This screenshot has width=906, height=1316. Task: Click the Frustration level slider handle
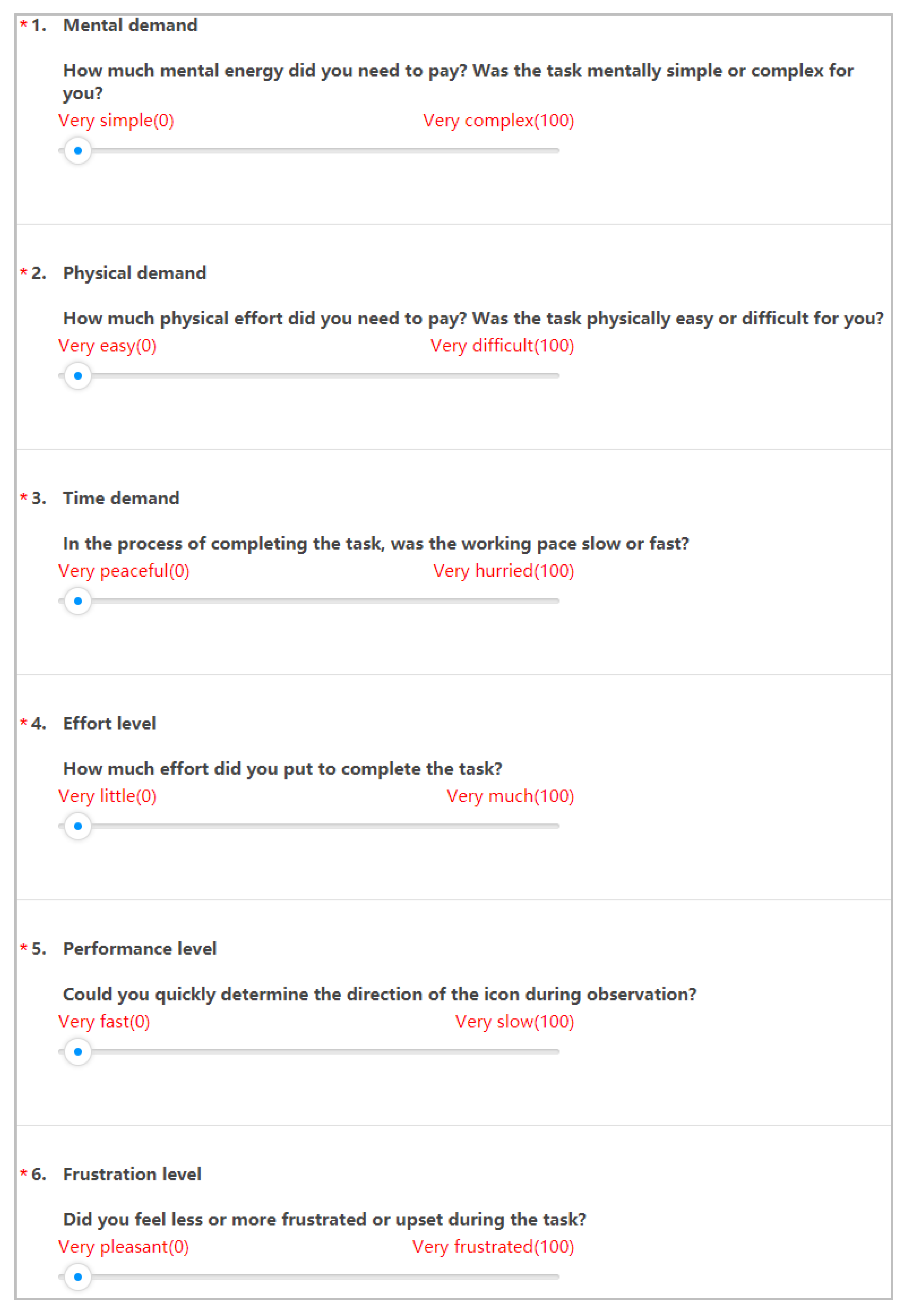click(78, 1277)
